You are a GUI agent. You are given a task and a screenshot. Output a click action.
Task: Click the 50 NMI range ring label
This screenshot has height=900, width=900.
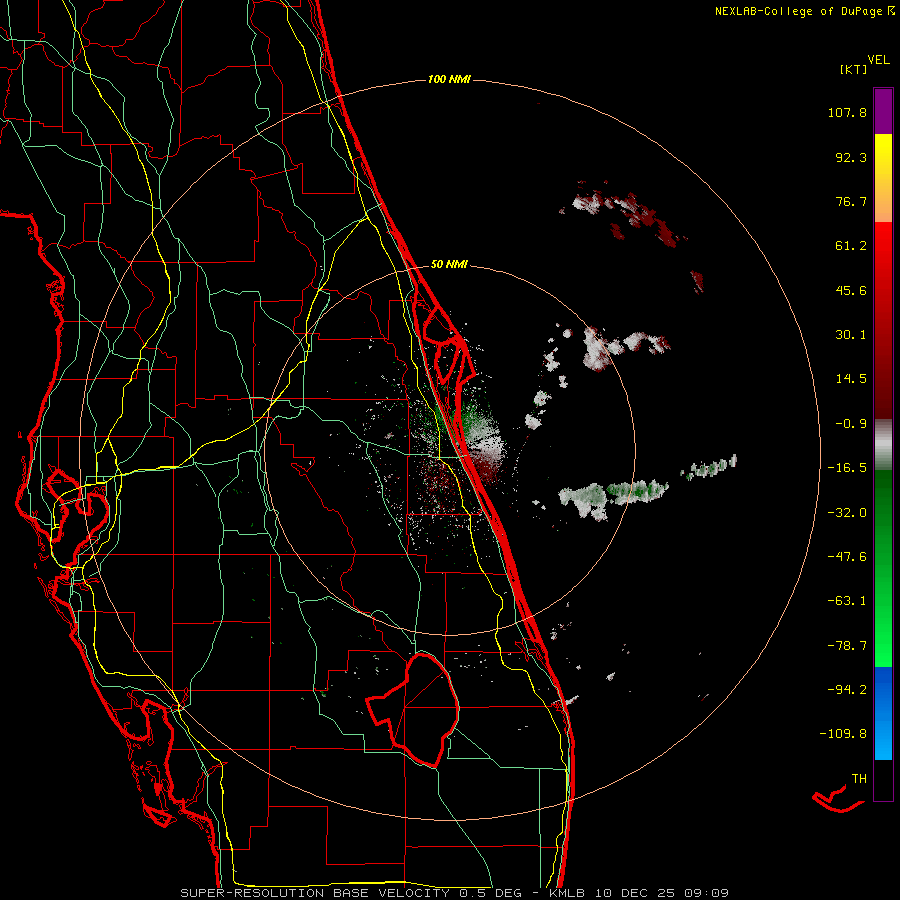(x=449, y=265)
